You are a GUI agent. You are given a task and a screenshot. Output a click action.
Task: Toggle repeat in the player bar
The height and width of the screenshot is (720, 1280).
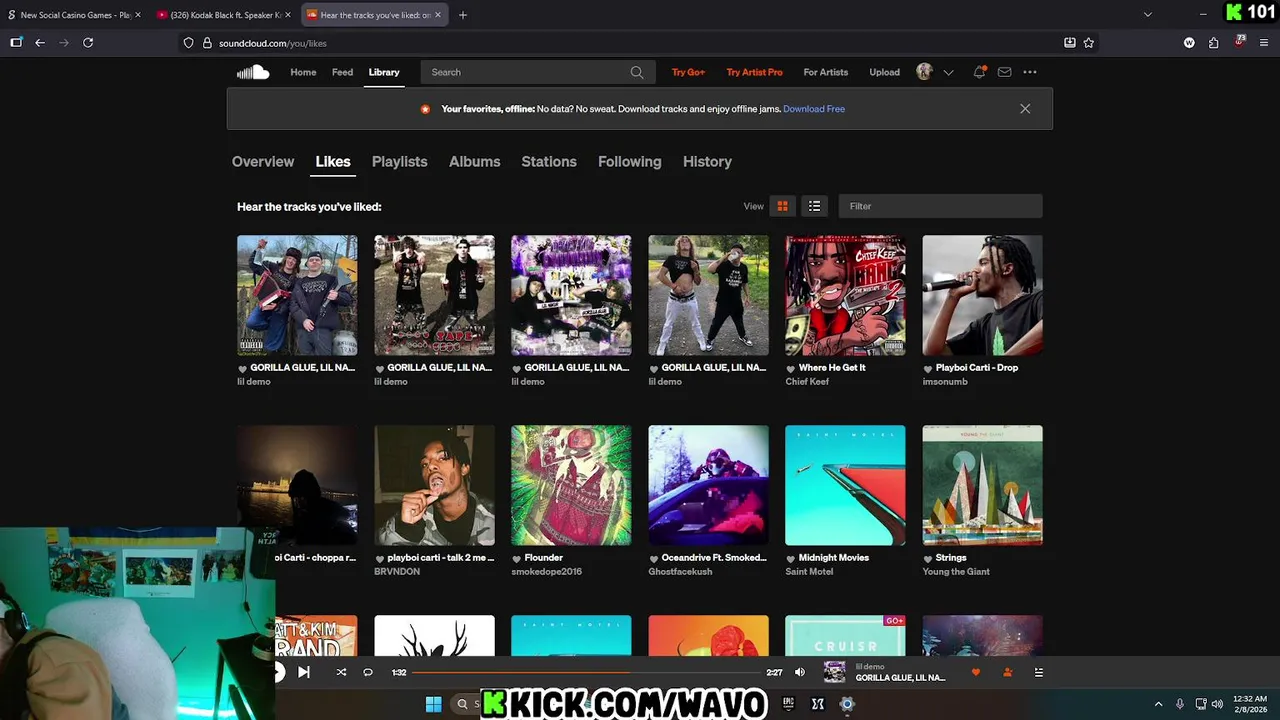(368, 672)
